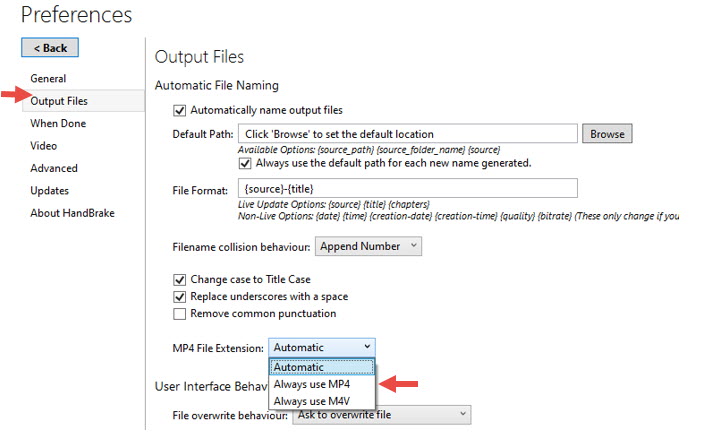Collapse the MP4 File Extension dropdown
This screenshot has height=432, width=720.
pyautogui.click(x=322, y=348)
